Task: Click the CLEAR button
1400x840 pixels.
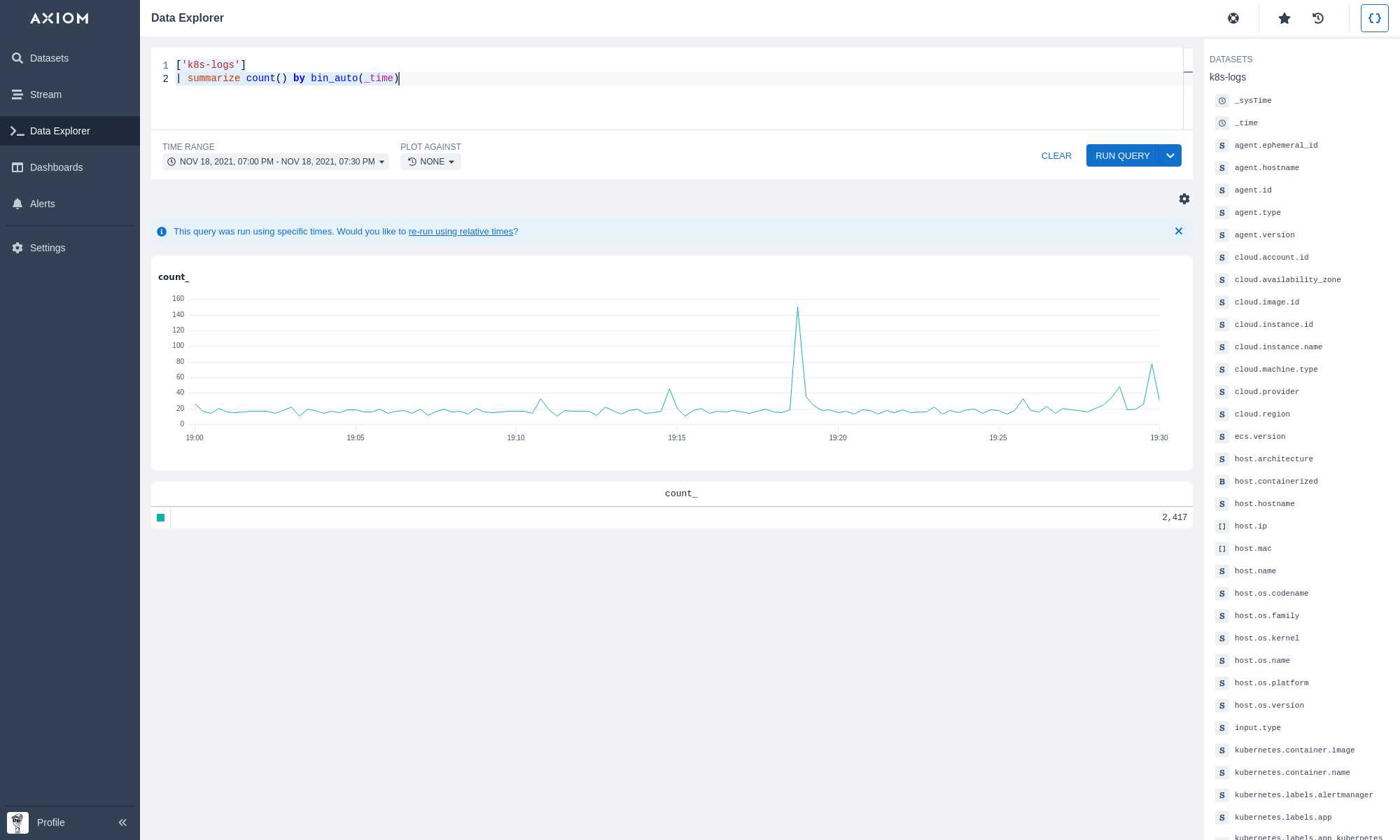Action: click(x=1056, y=155)
